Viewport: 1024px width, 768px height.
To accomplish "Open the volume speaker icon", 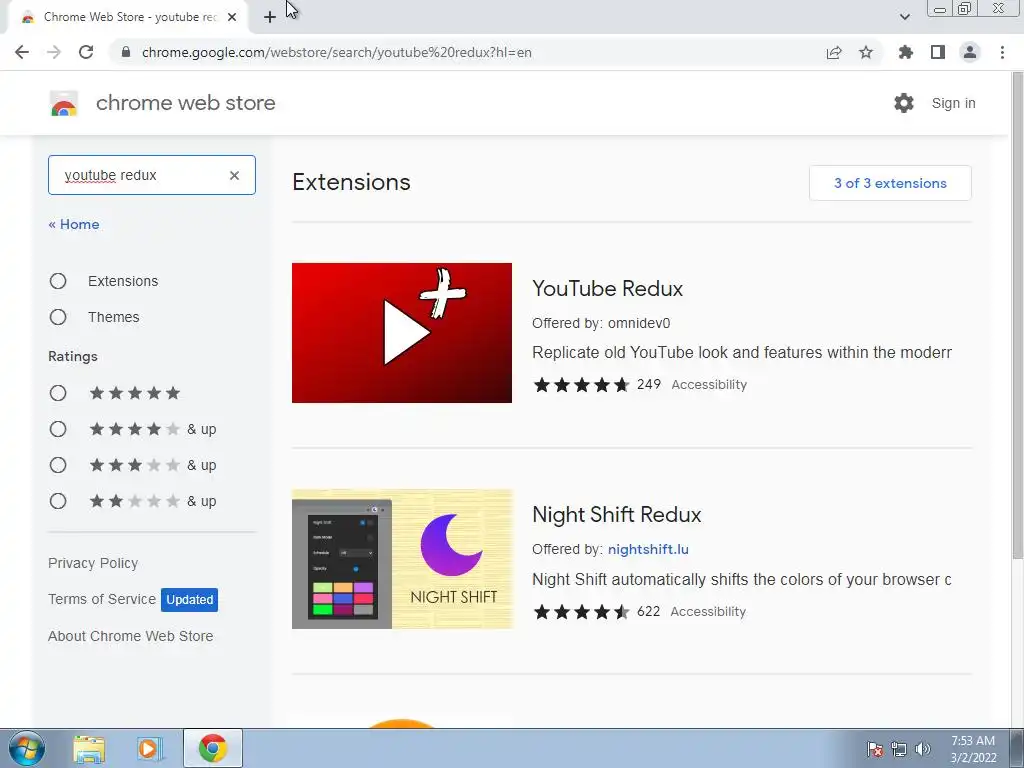I will pyautogui.click(x=923, y=748).
